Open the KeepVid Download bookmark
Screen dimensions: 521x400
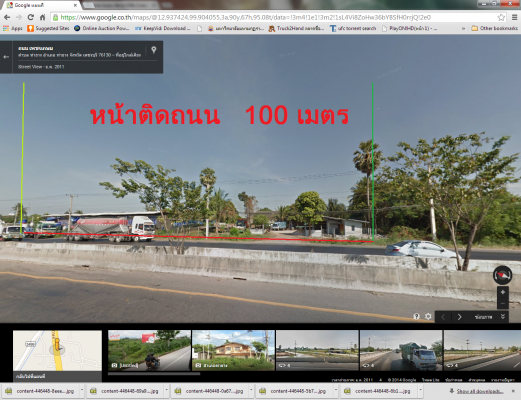(163, 28)
